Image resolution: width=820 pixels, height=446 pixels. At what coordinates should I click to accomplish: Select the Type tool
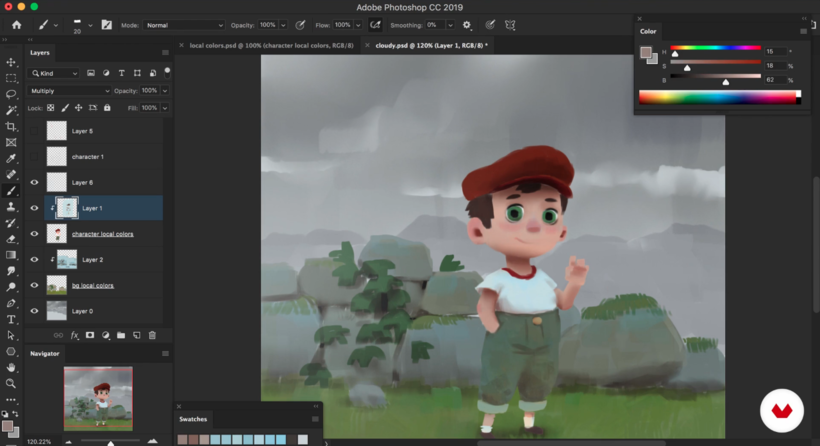[10, 319]
